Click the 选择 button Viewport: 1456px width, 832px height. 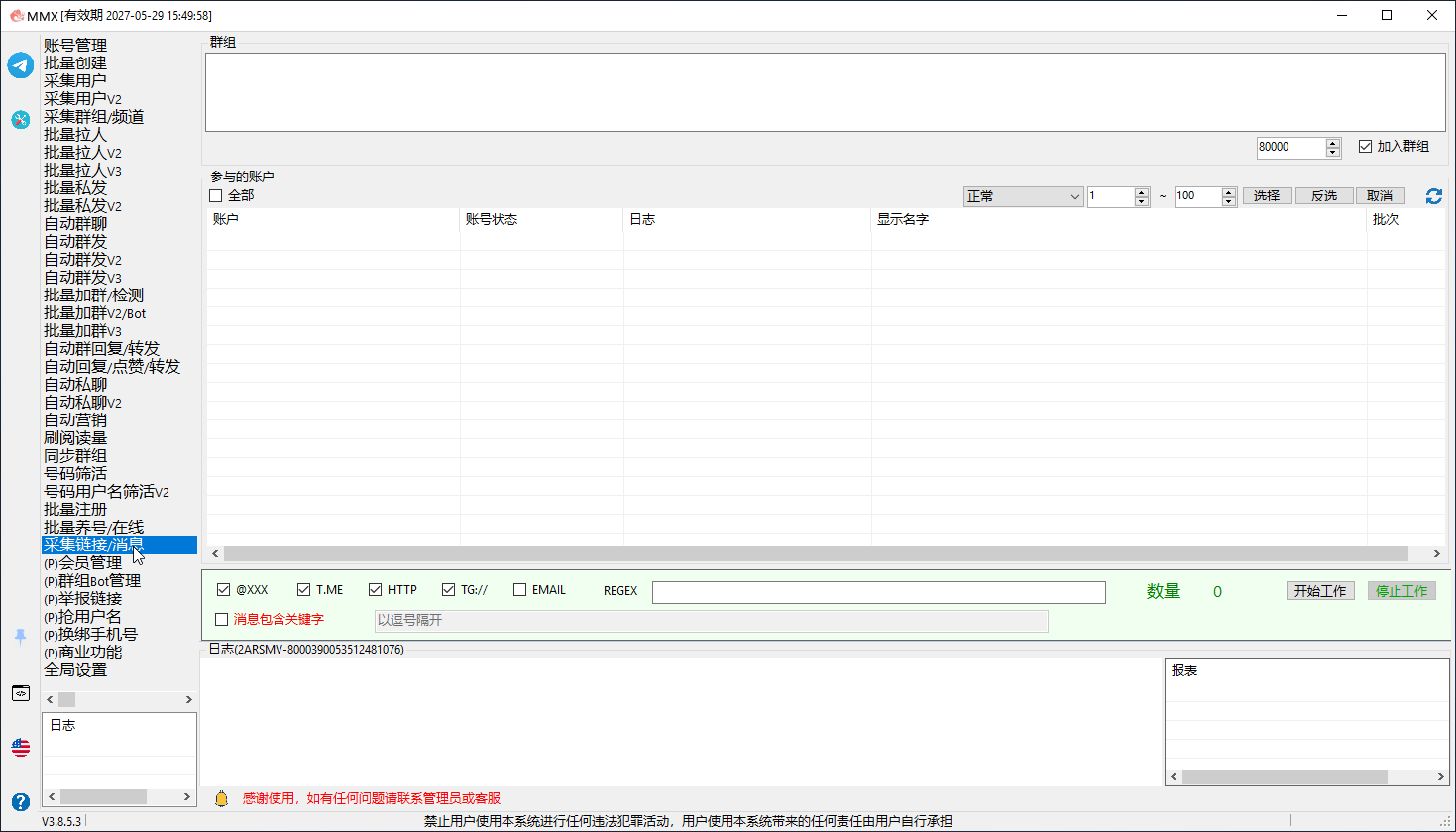tap(1267, 196)
